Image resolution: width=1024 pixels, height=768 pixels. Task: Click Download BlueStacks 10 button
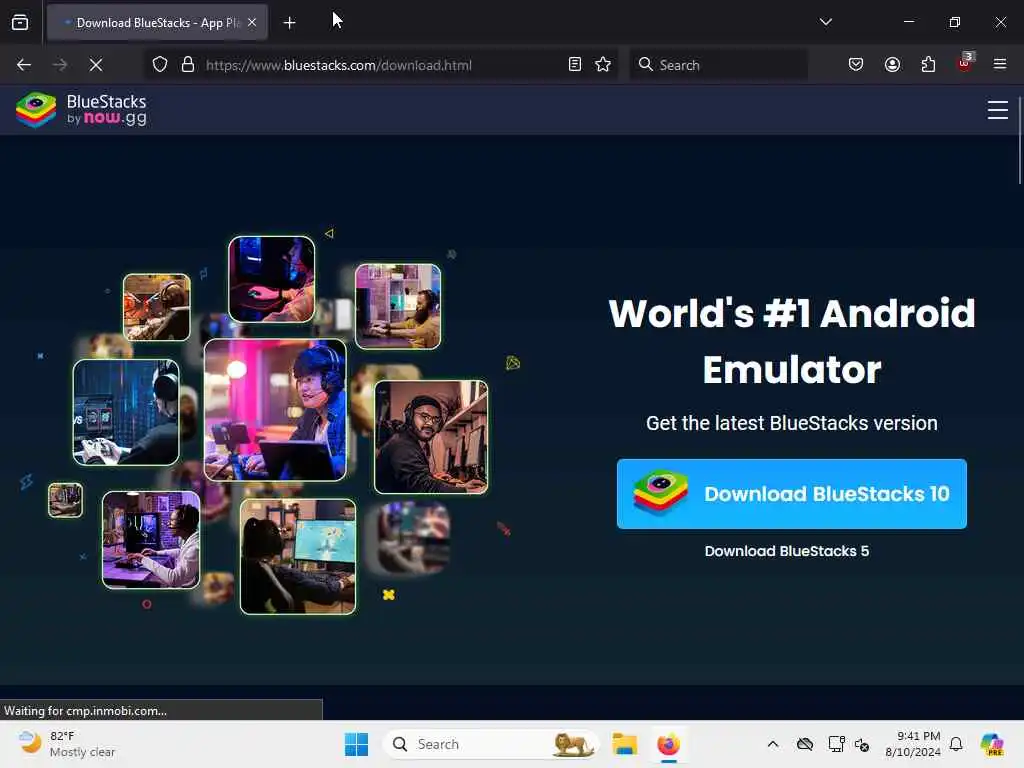(x=792, y=494)
